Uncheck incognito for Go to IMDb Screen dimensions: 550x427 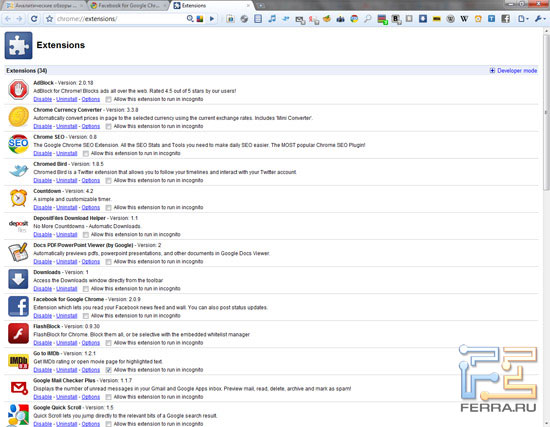coord(108,370)
